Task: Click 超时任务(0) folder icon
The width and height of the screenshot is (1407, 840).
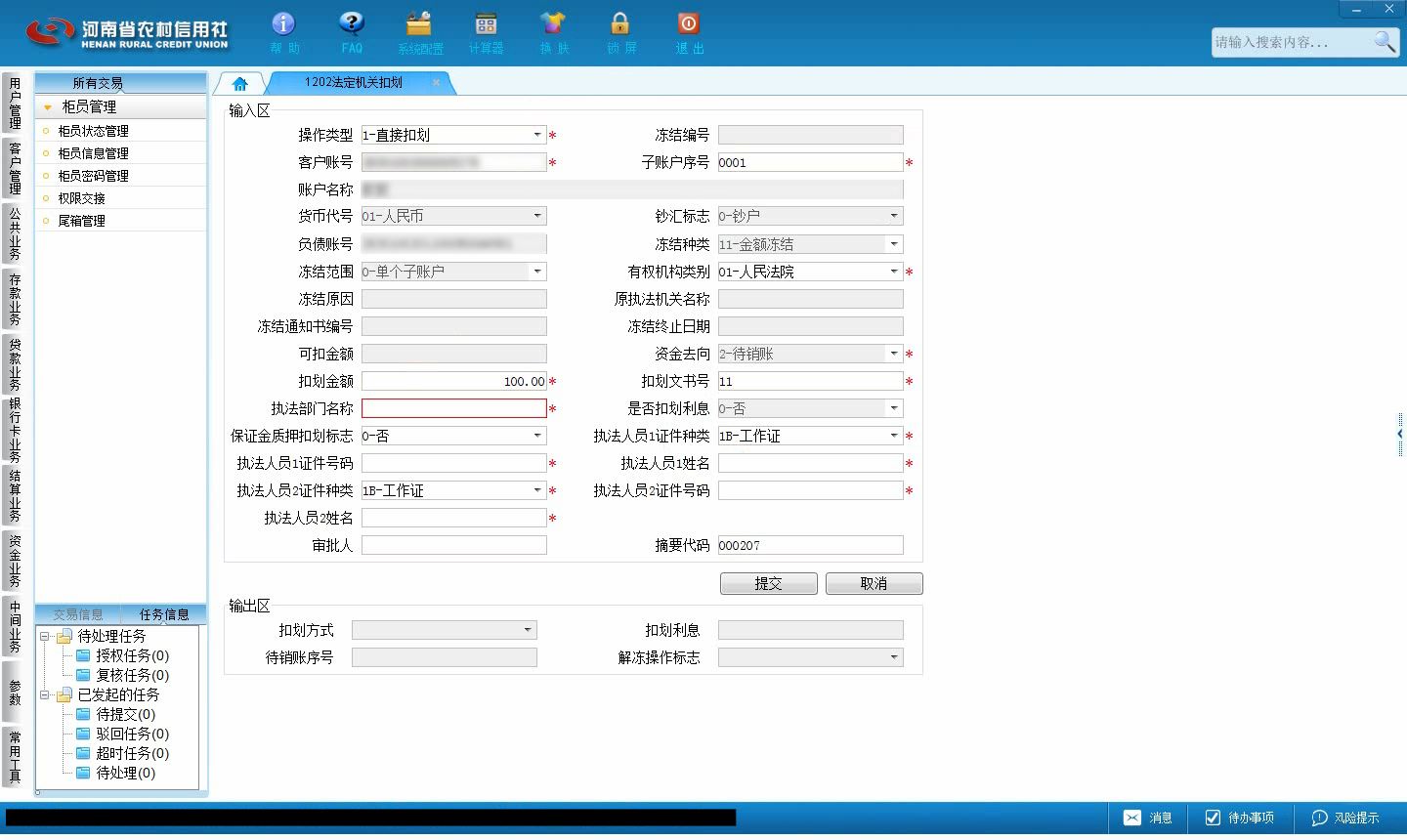Action: click(84, 753)
